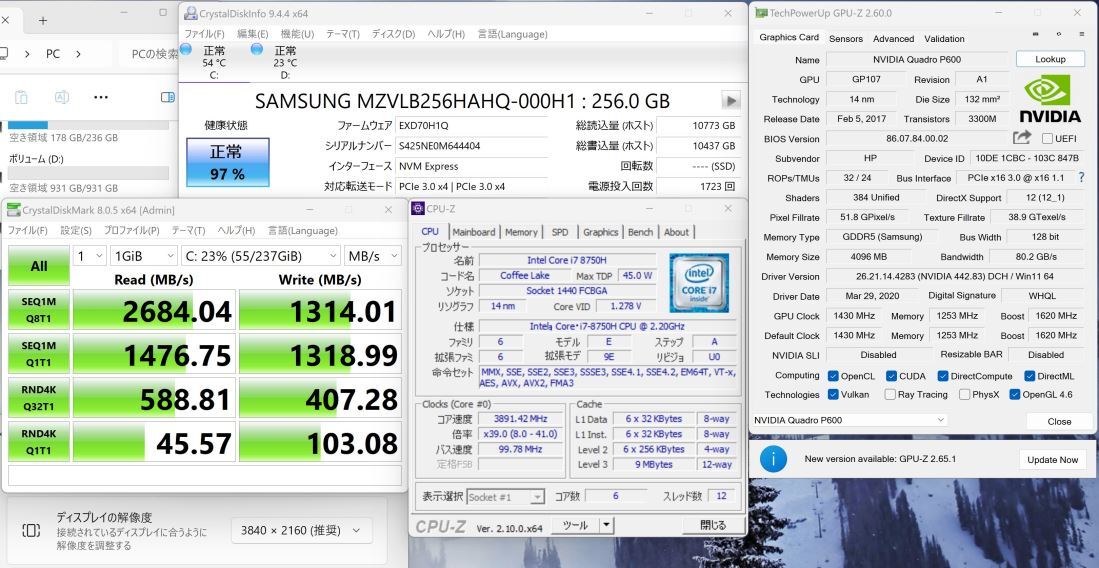1099x568 pixels.
Task: Toggle the CUDA checkbox in GPU-Z
Action: point(892,376)
